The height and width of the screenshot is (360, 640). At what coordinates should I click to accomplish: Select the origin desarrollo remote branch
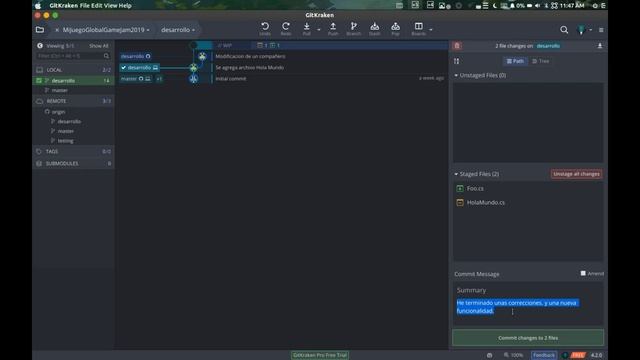pyautogui.click(x=69, y=121)
